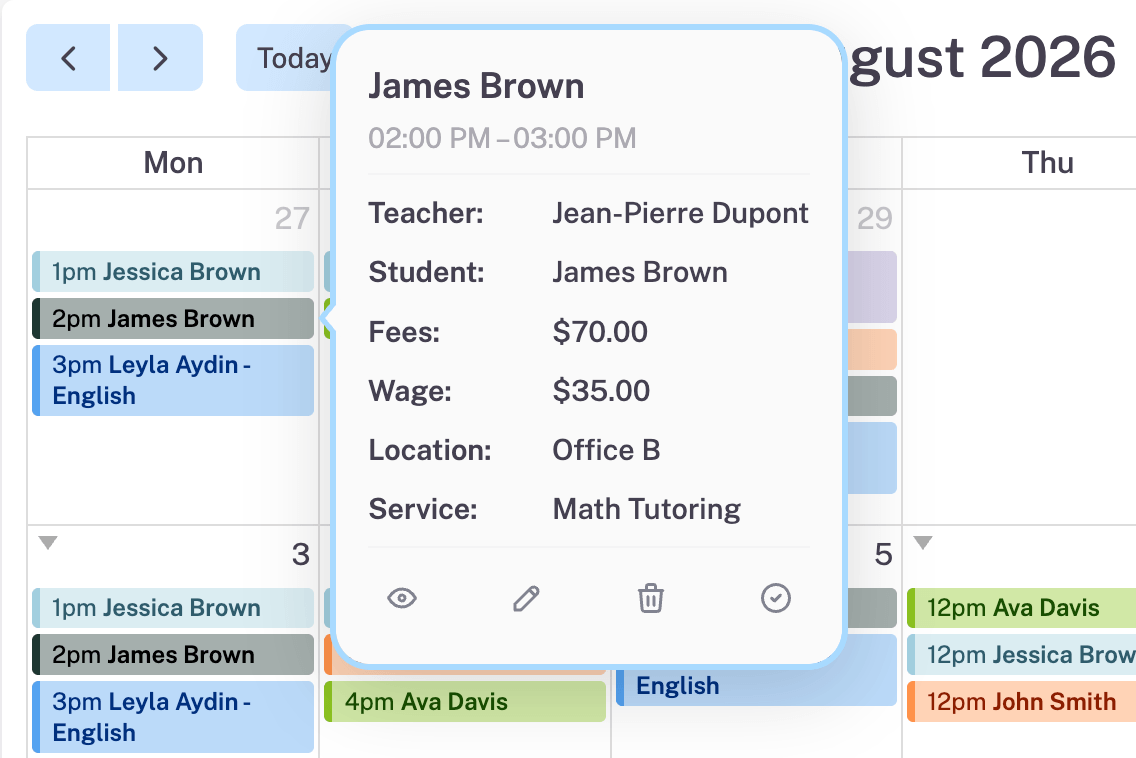This screenshot has height=758, width=1136.
Task: Click the day number 3
Action: click(301, 555)
